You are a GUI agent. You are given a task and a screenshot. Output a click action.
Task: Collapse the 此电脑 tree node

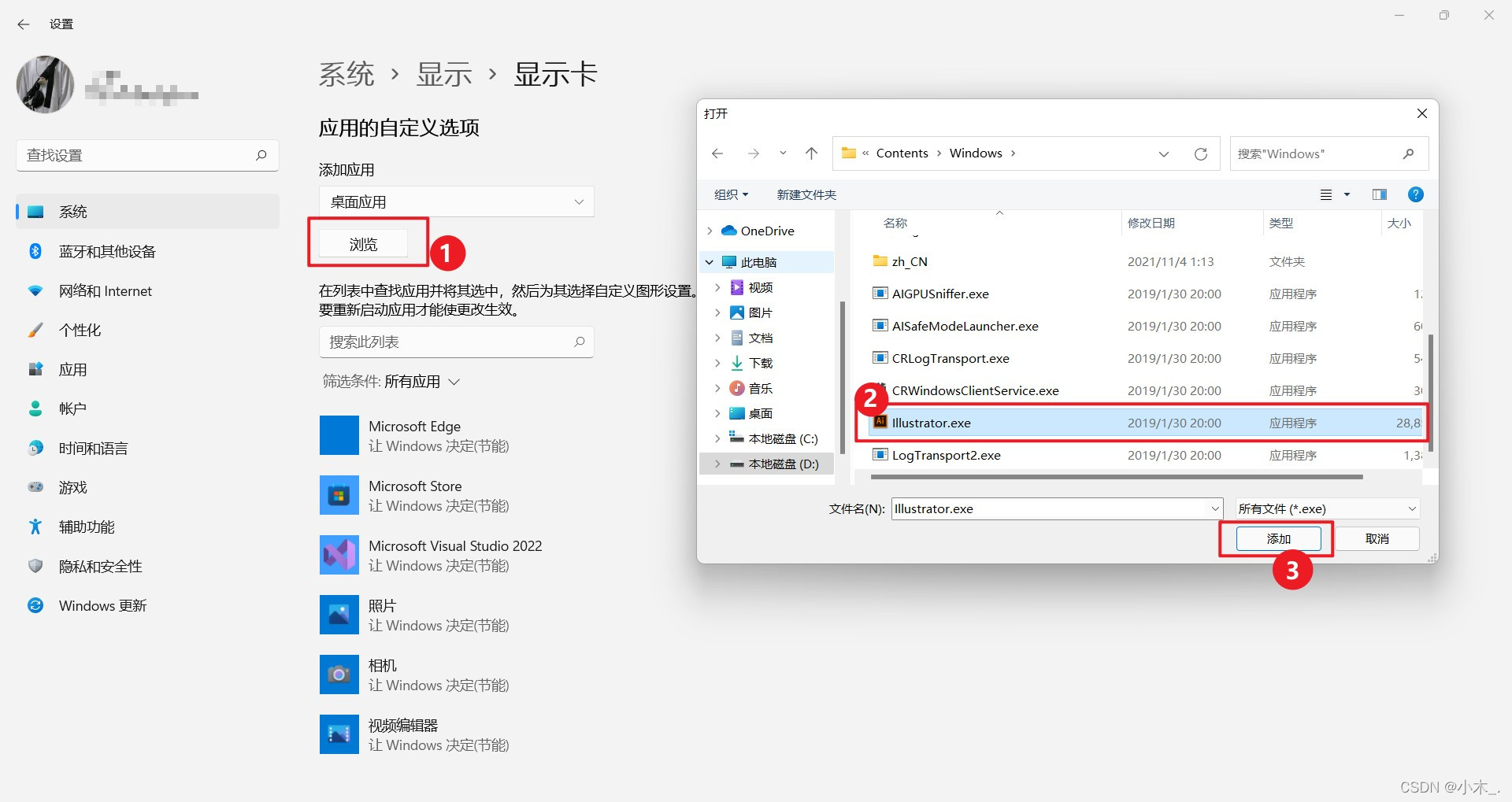[x=710, y=262]
